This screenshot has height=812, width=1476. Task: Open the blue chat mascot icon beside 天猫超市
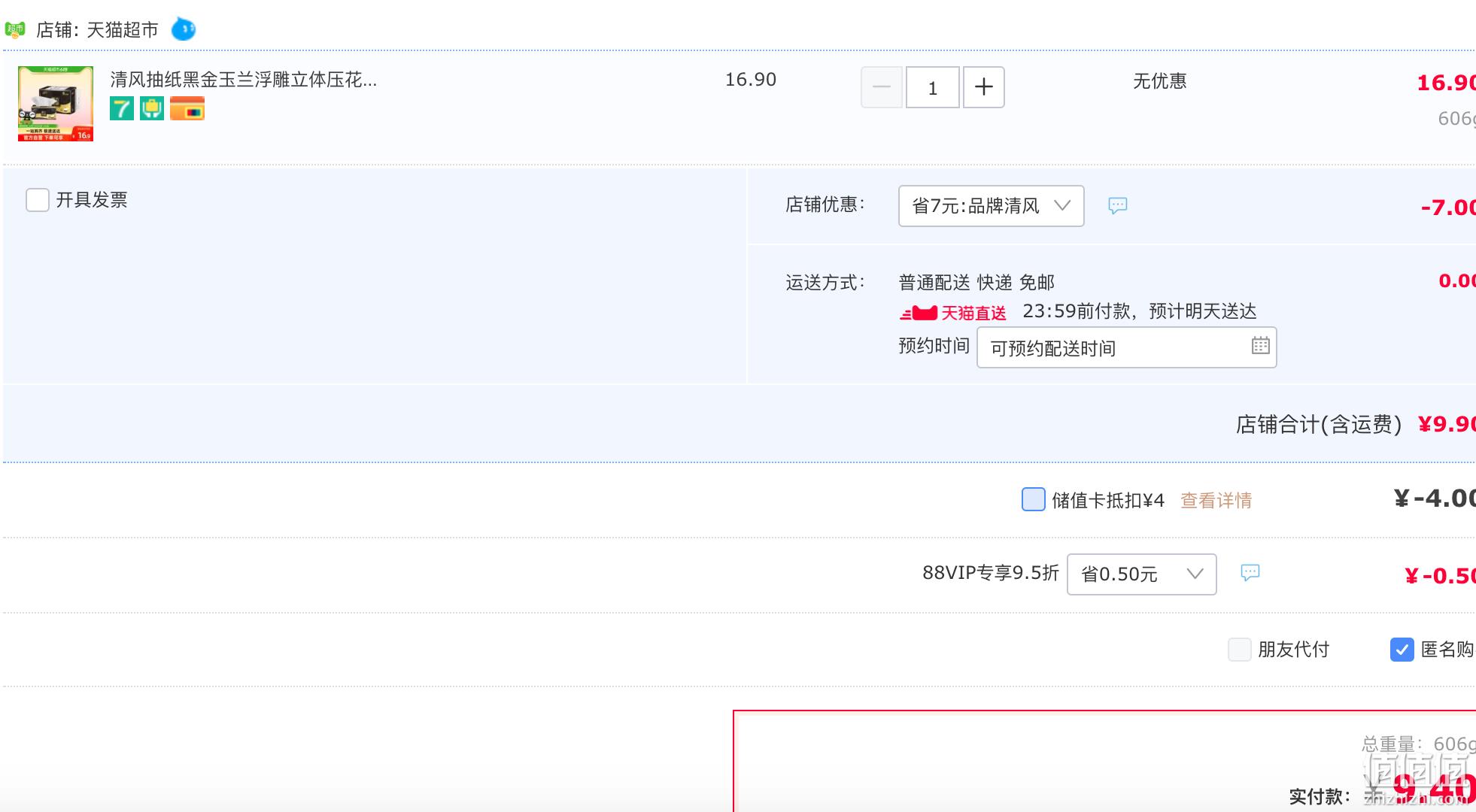tap(184, 29)
